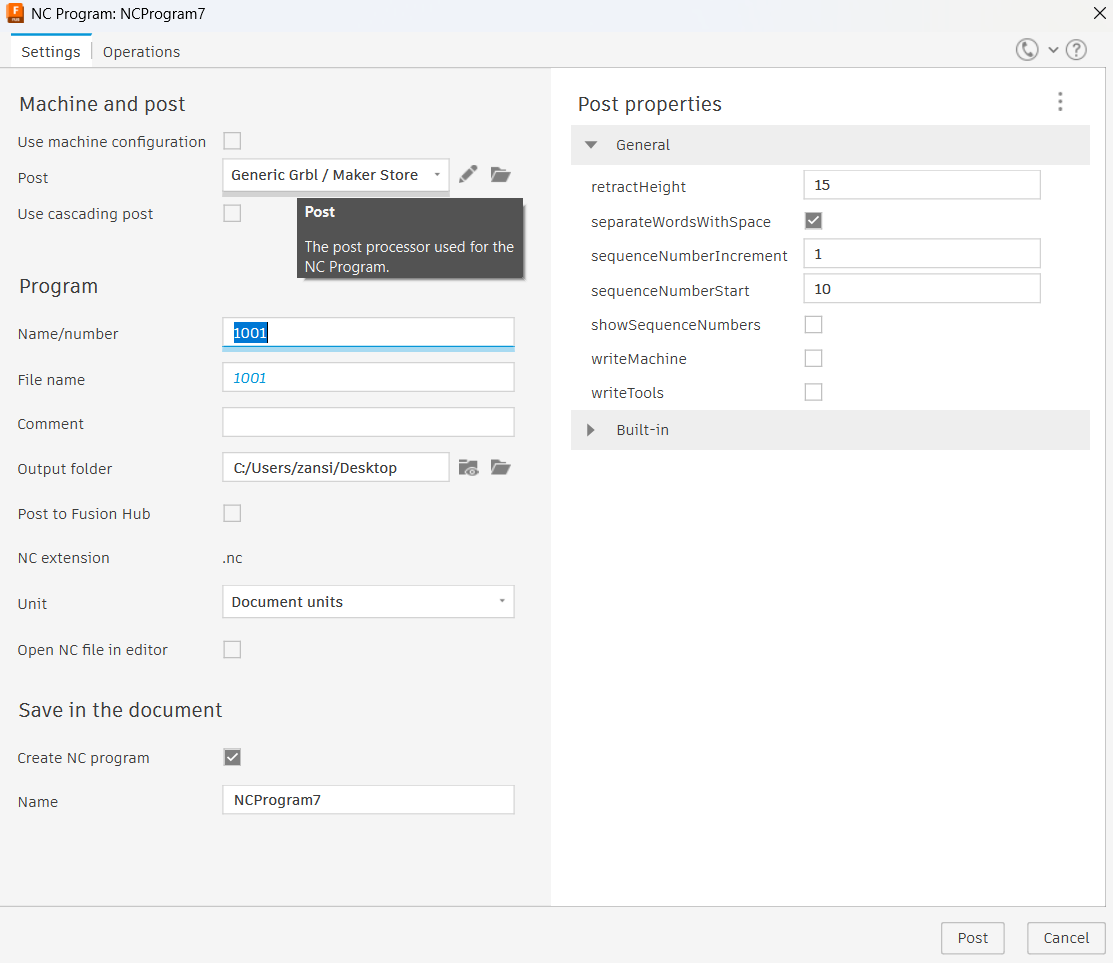Click the retractHeight value field
1113x963 pixels.
922,185
